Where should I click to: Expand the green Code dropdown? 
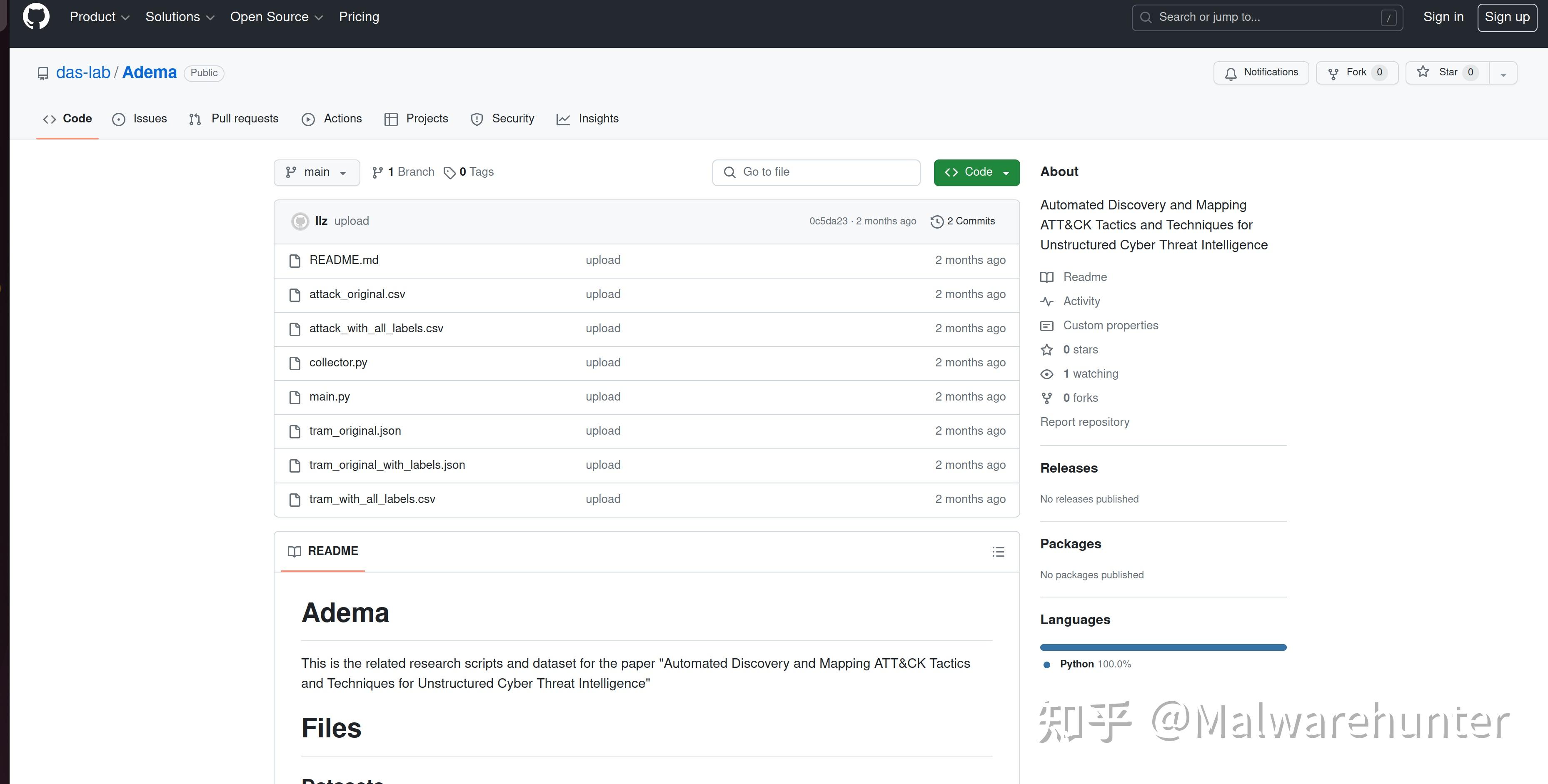click(x=976, y=172)
